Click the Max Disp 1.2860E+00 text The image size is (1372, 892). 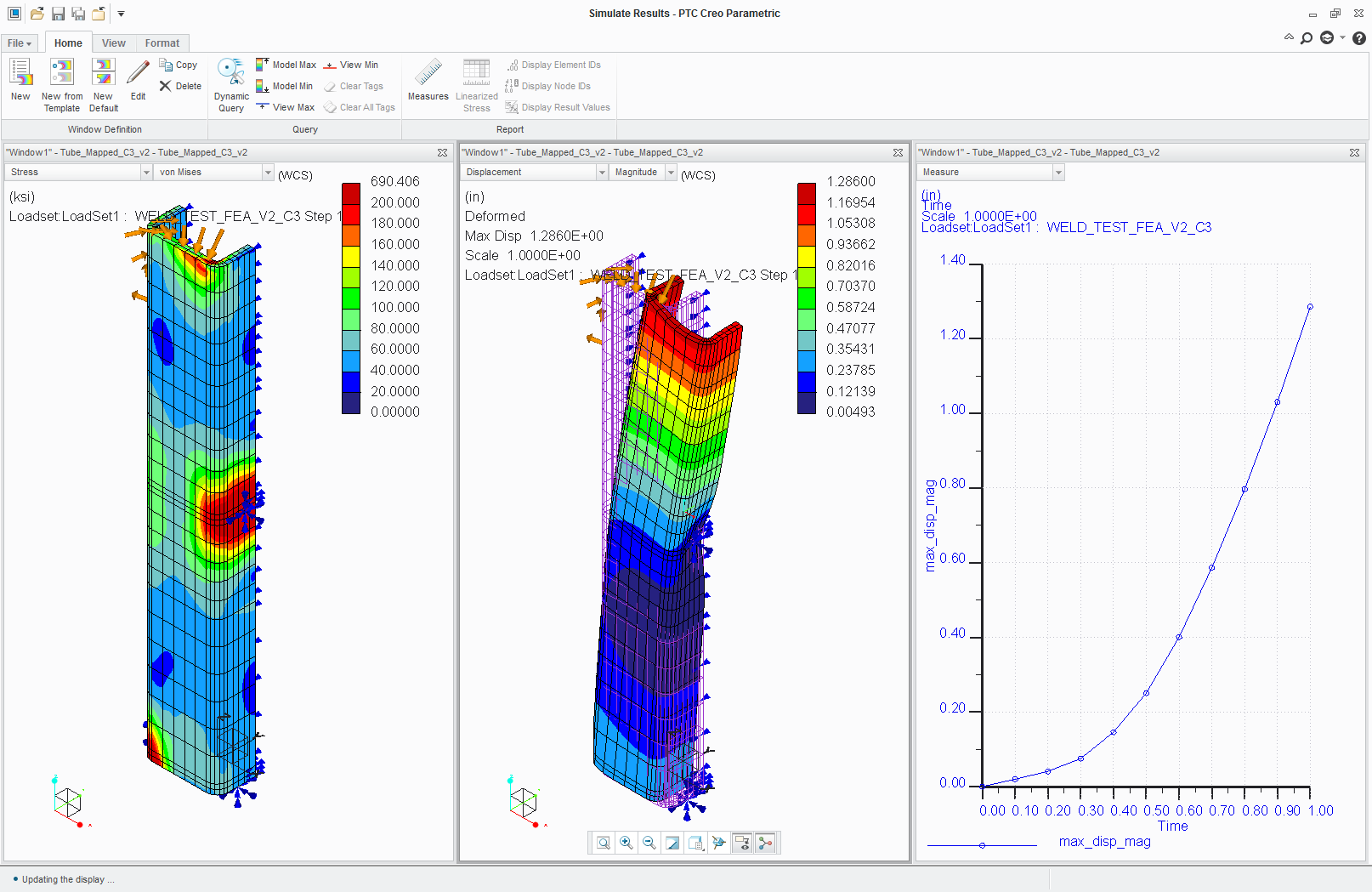(534, 236)
